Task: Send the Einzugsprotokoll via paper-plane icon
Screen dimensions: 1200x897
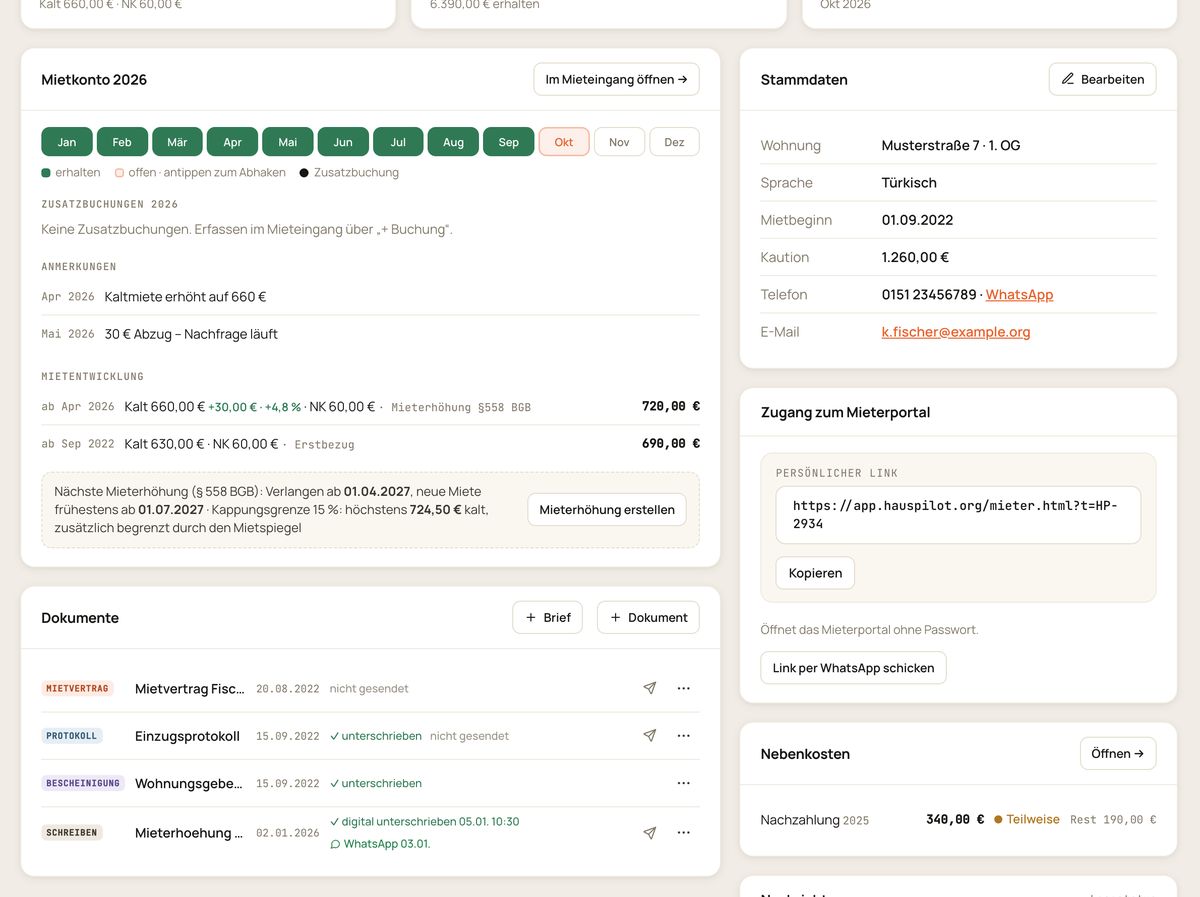Action: click(650, 736)
